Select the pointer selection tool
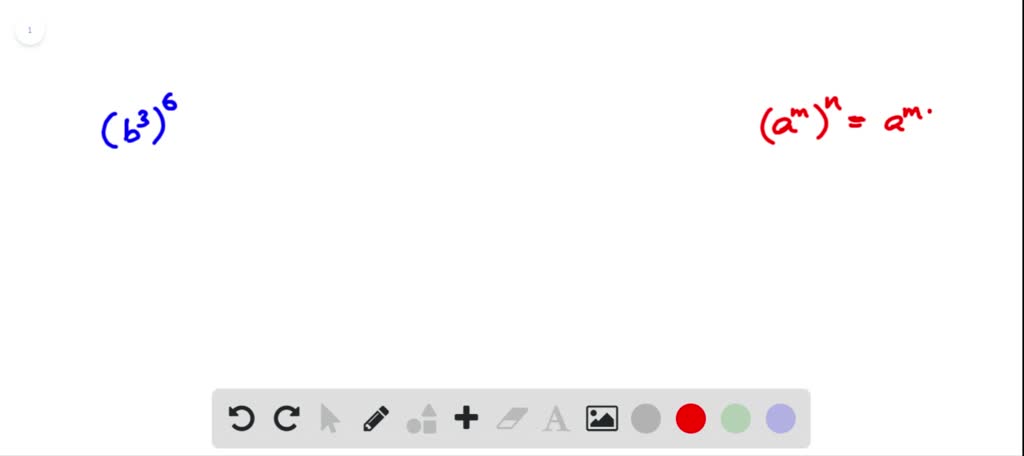 (x=330, y=419)
